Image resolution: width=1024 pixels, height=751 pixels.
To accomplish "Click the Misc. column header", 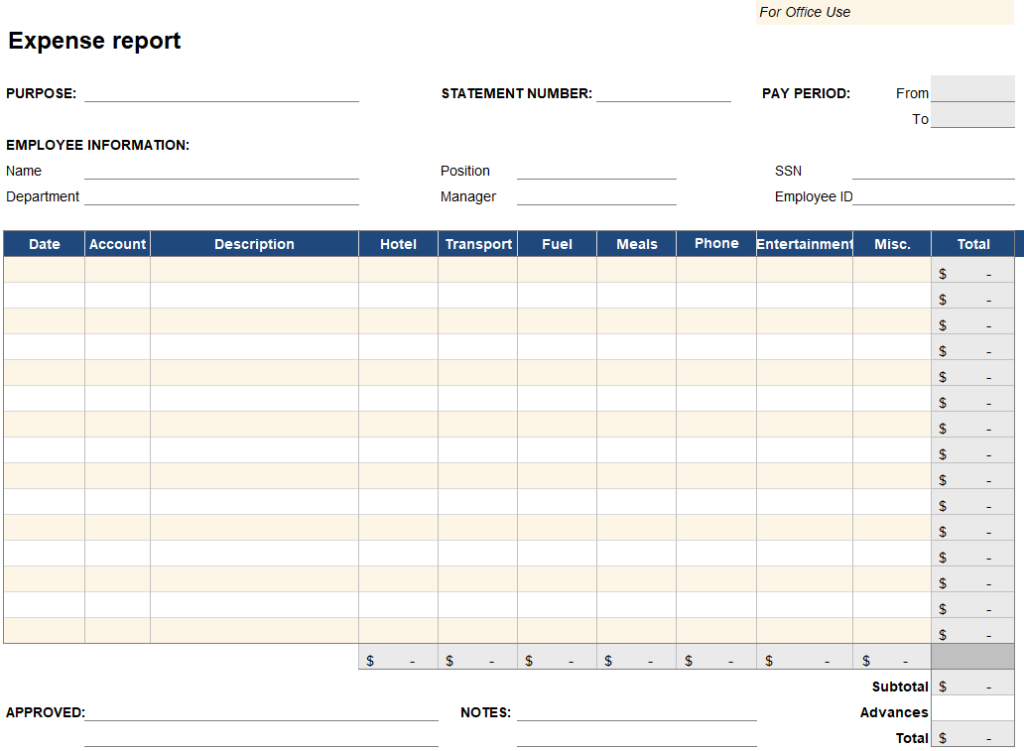I will [892, 244].
